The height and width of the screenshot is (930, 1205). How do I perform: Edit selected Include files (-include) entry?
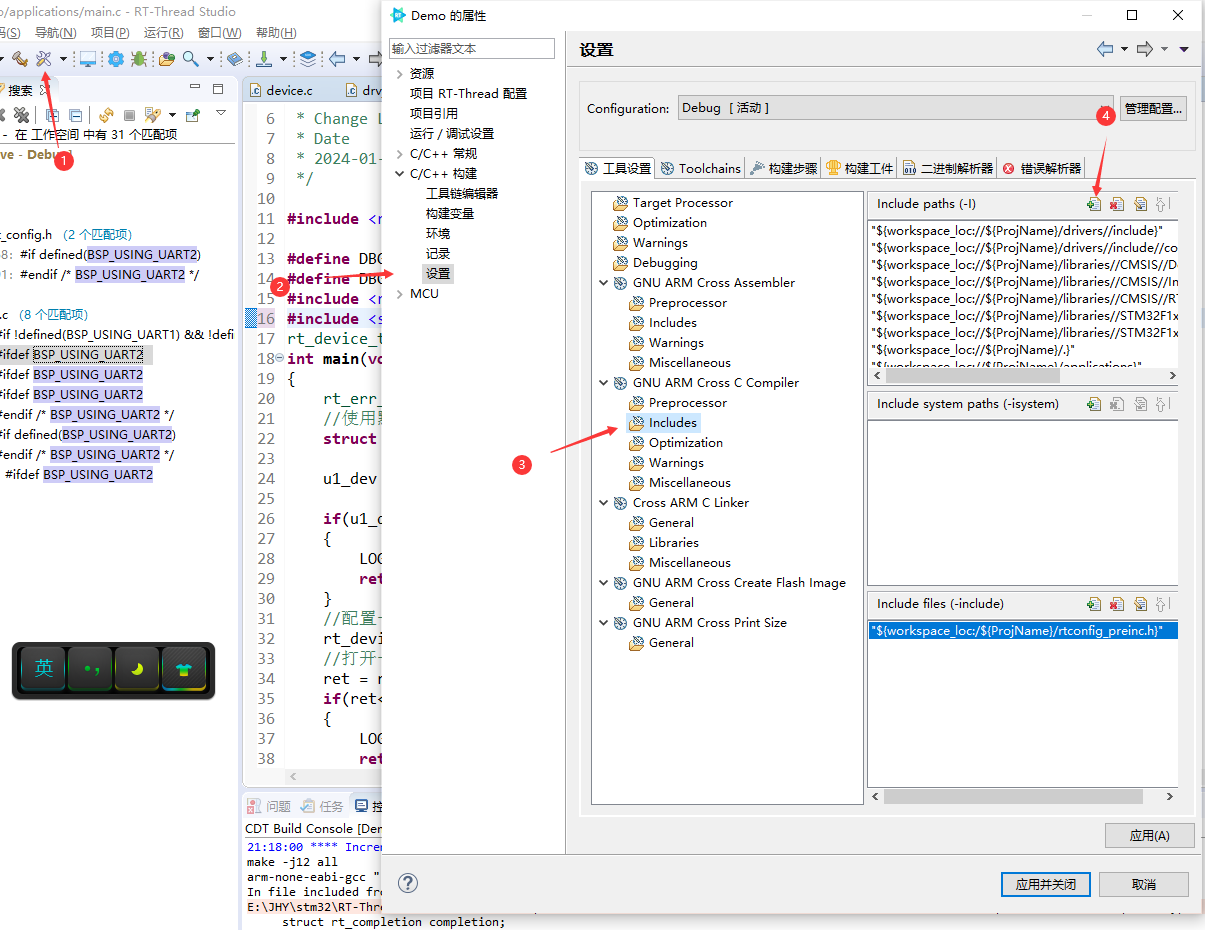click(x=1140, y=604)
